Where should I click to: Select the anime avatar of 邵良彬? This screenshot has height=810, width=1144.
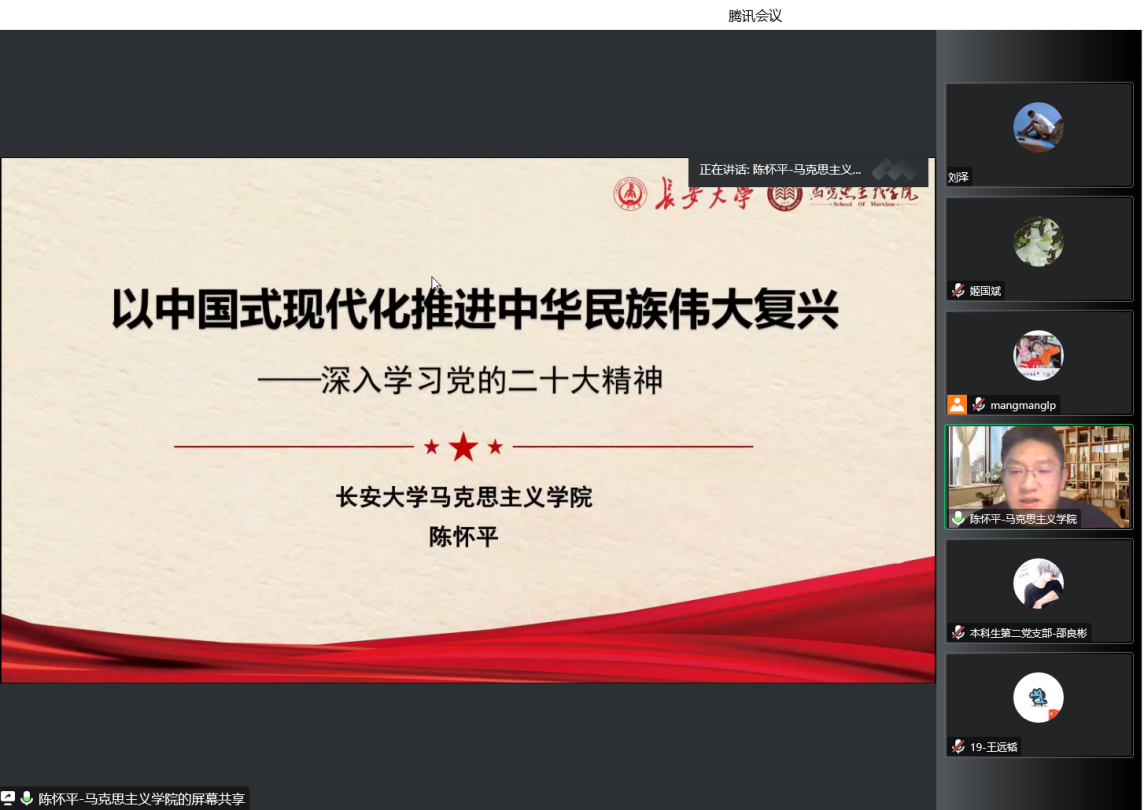coord(1038,584)
